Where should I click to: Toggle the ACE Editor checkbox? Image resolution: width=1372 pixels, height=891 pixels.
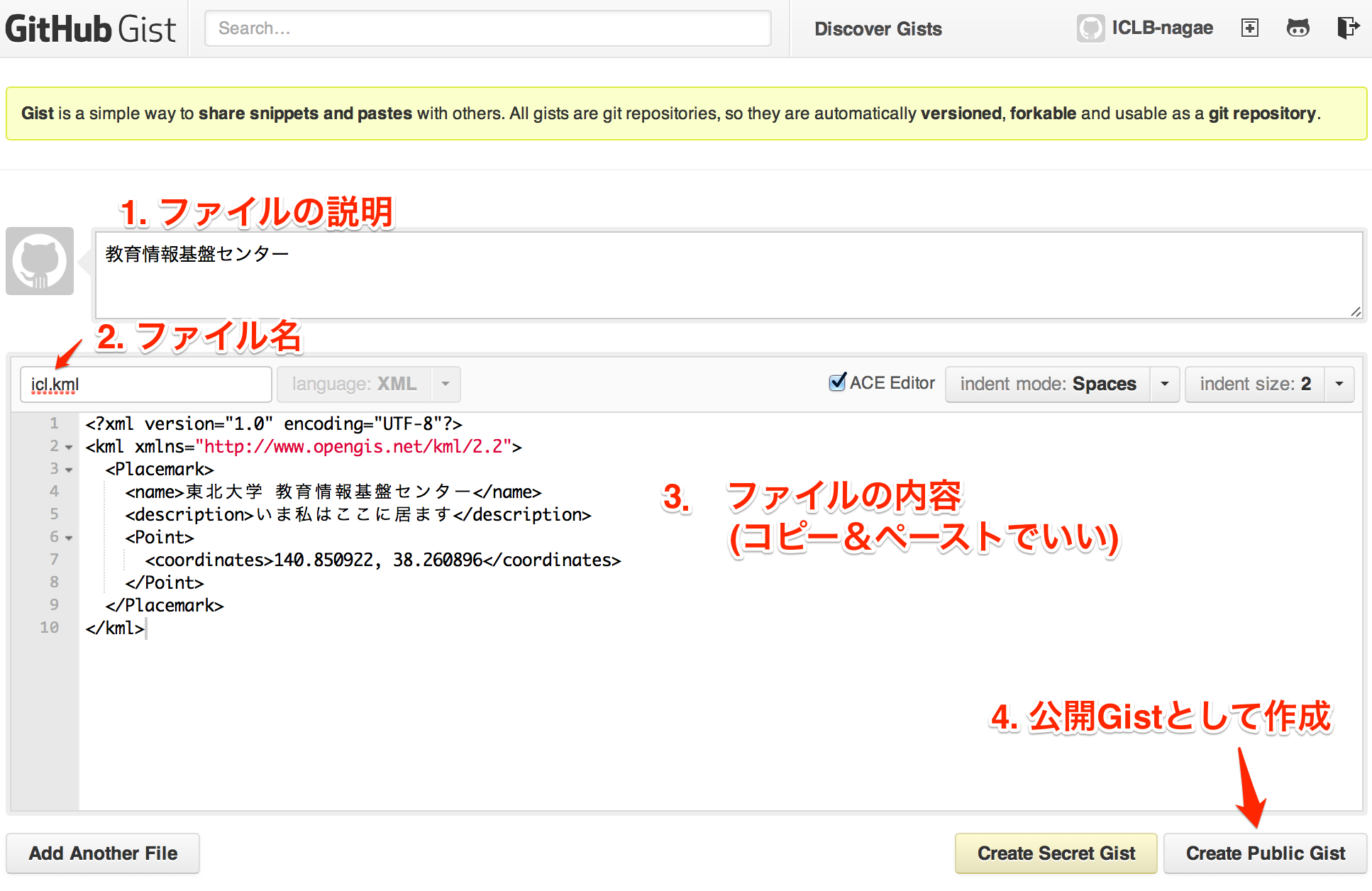point(838,382)
